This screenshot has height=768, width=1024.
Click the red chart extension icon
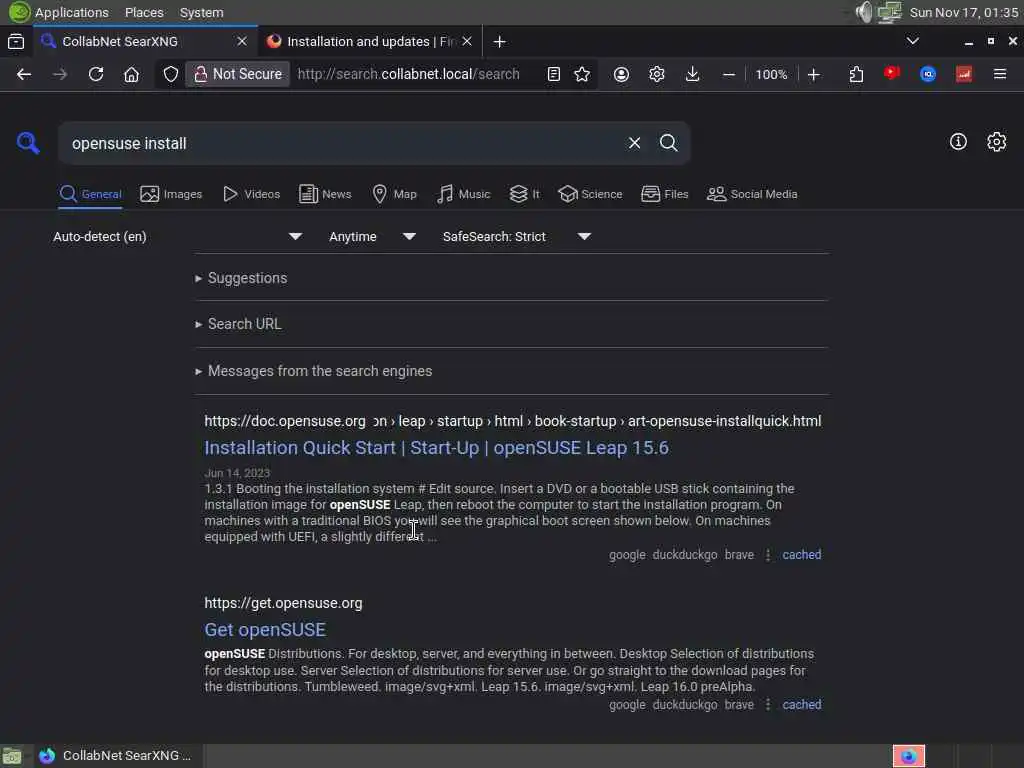[x=964, y=74]
